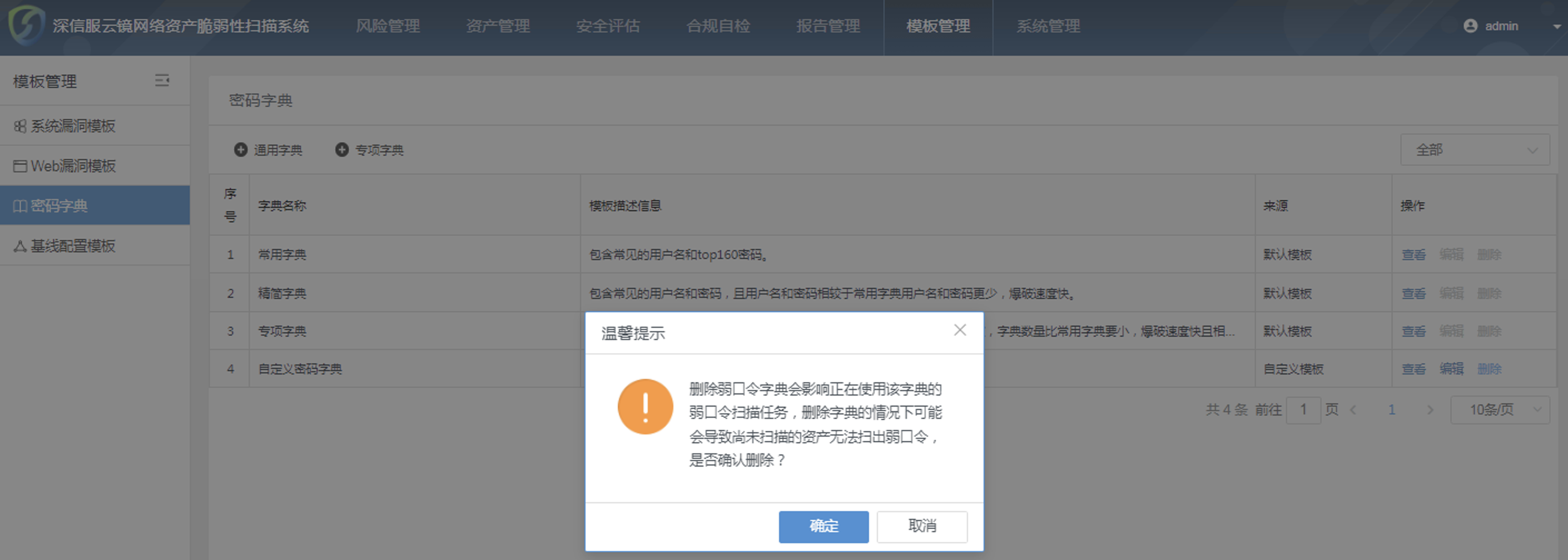Go to next page arrow
Screen dimensions: 1568x560
1430,410
